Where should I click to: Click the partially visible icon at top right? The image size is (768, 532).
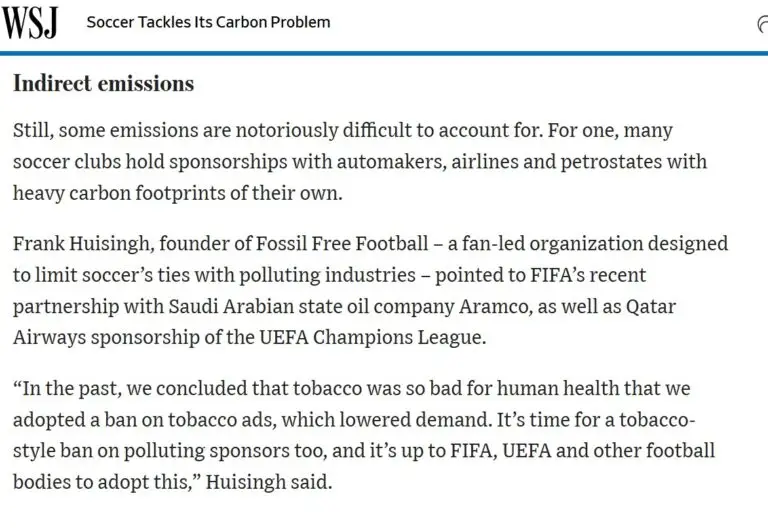[762, 24]
